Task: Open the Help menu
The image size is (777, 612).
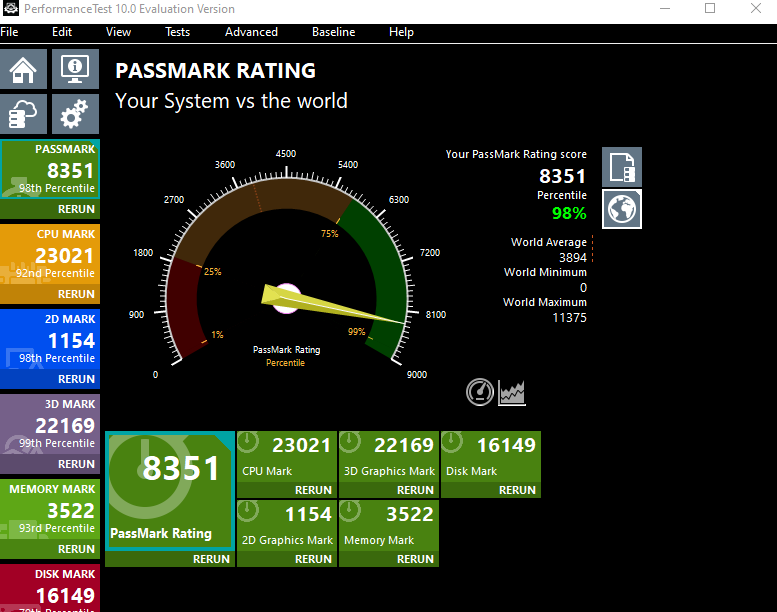Action: [x=401, y=32]
